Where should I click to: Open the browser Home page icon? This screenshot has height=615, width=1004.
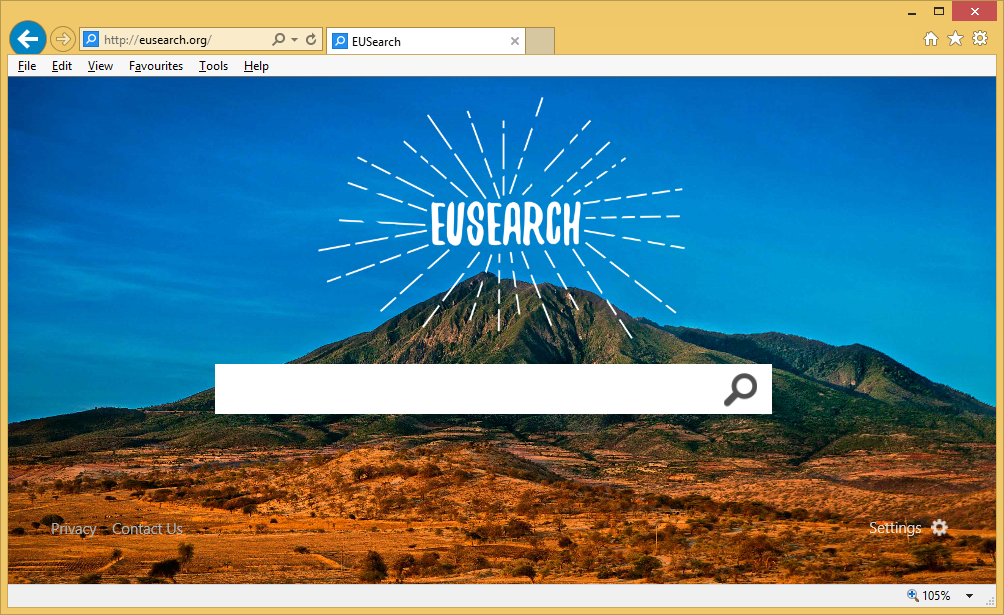coord(931,39)
